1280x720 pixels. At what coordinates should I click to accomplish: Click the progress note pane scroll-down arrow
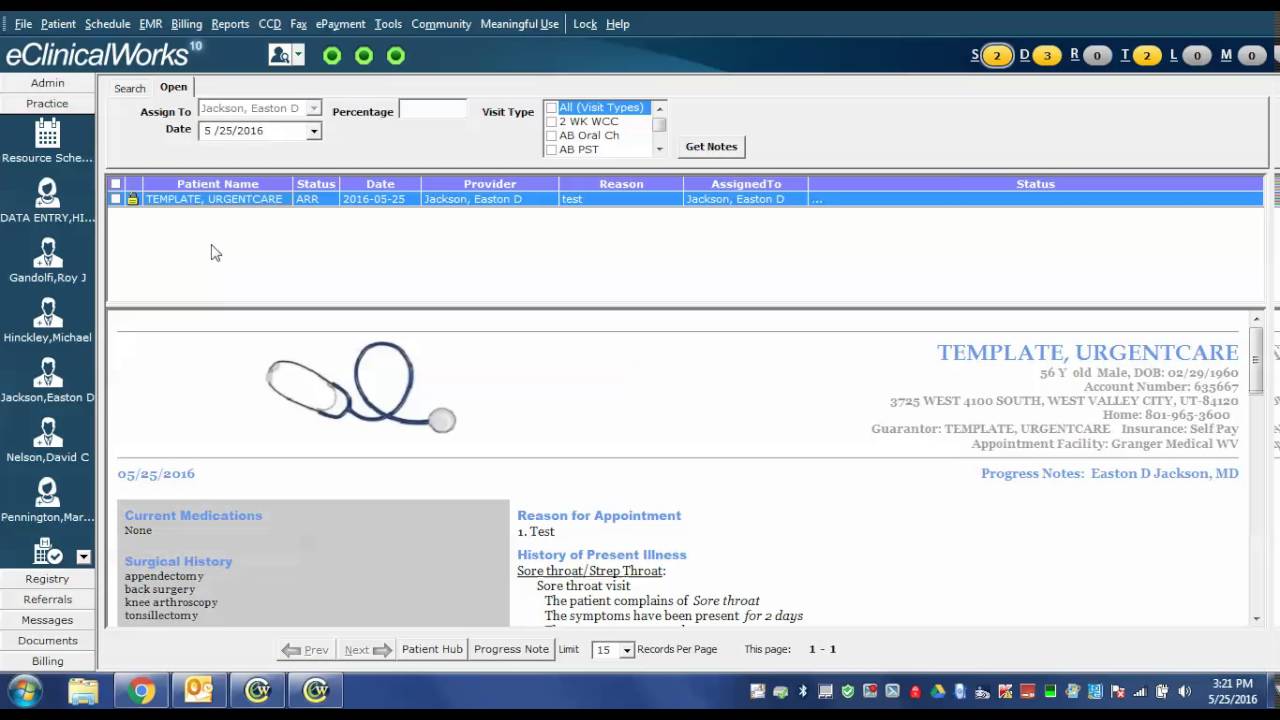1257,619
